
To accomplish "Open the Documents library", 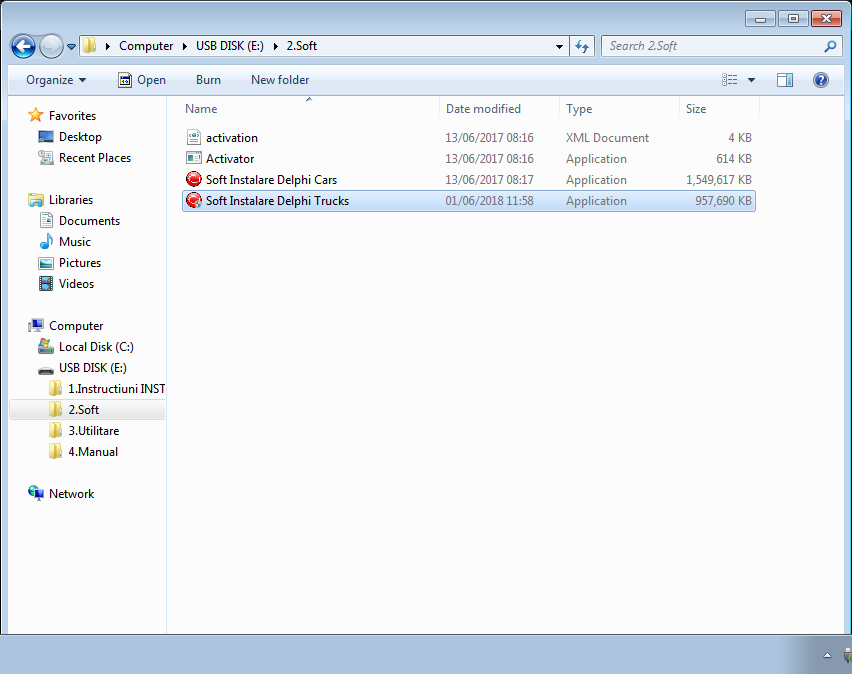I will click(89, 221).
